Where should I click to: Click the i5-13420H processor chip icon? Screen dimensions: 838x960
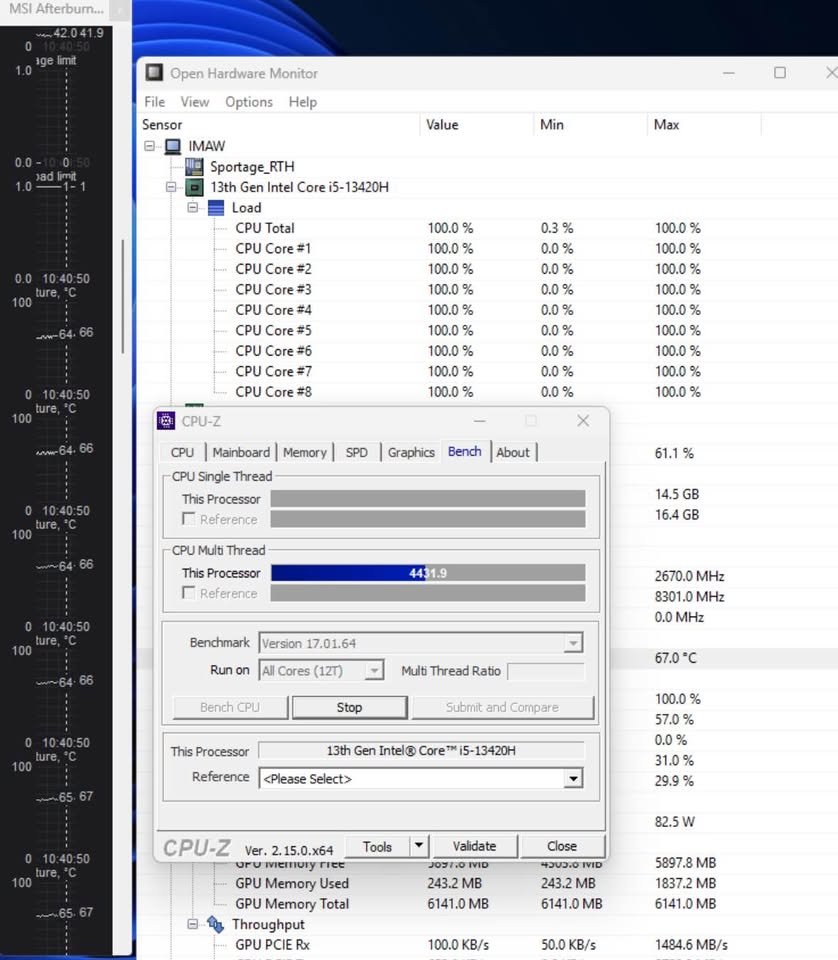click(193, 187)
